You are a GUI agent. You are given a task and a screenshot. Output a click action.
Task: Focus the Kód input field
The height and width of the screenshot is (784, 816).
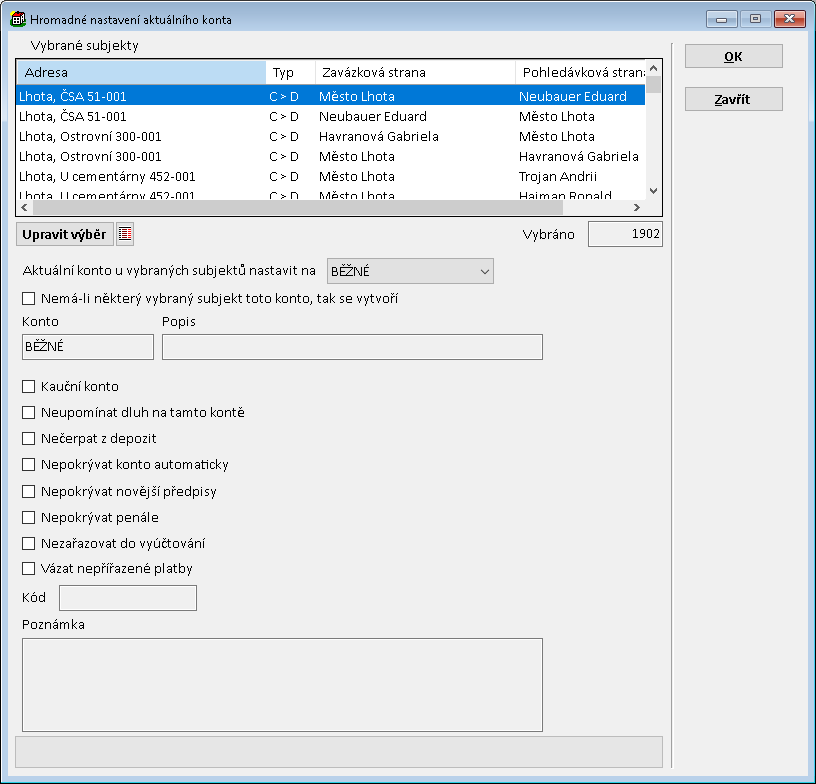pos(128,598)
